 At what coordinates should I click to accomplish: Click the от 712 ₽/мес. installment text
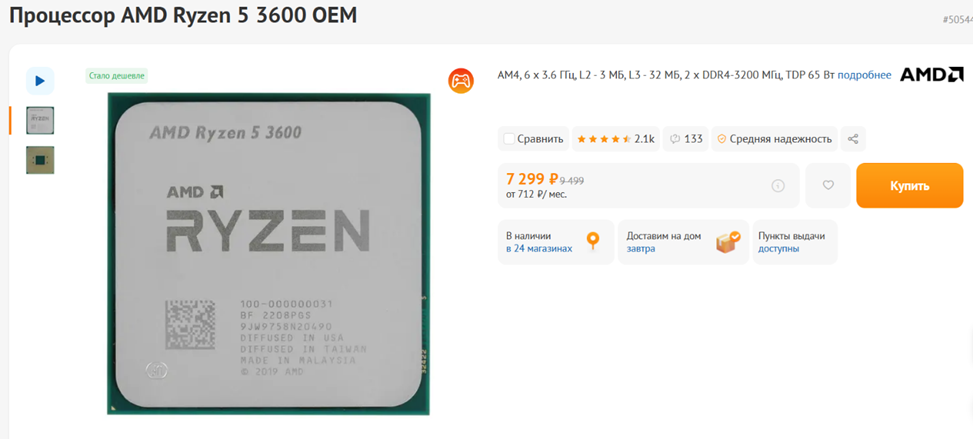pyautogui.click(x=536, y=194)
